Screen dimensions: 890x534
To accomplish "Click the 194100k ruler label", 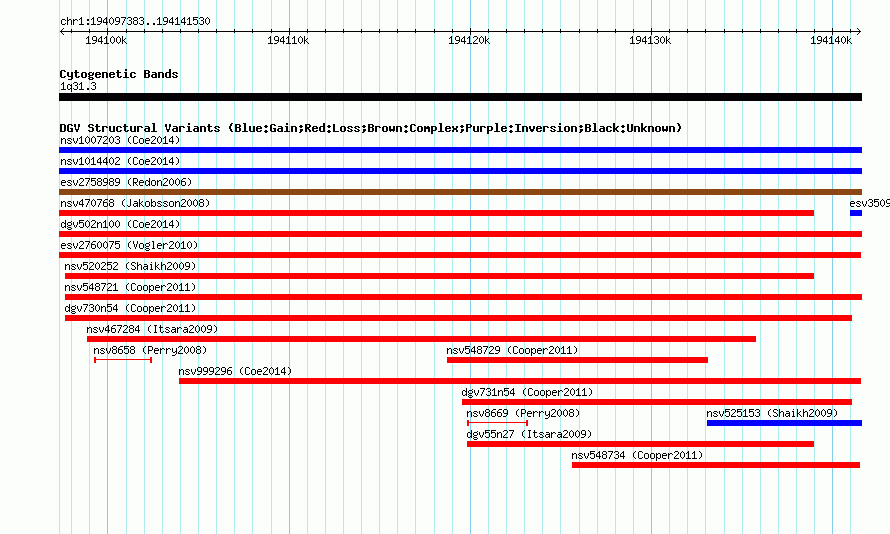I will point(106,40).
